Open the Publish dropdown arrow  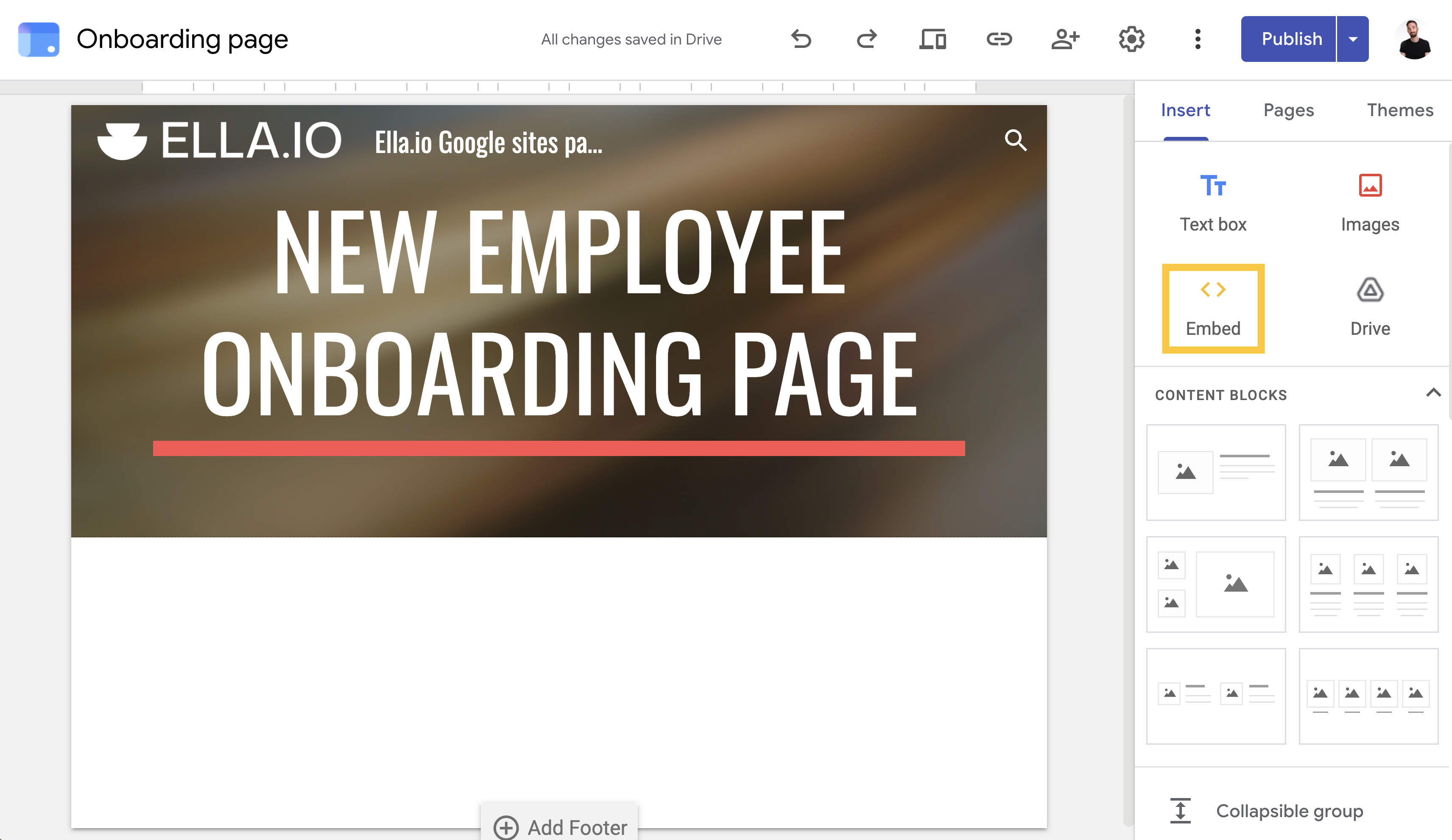pyautogui.click(x=1353, y=39)
